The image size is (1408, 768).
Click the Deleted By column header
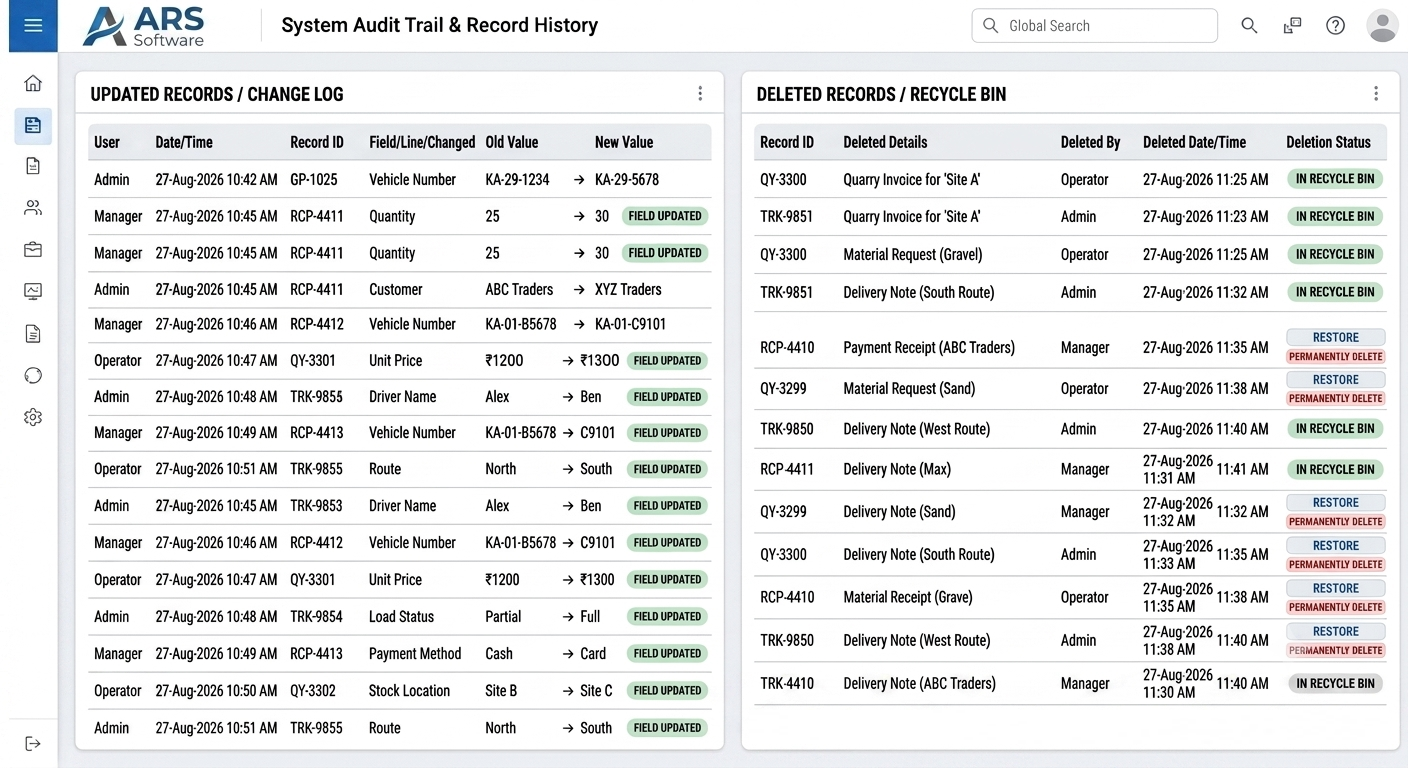(1090, 142)
